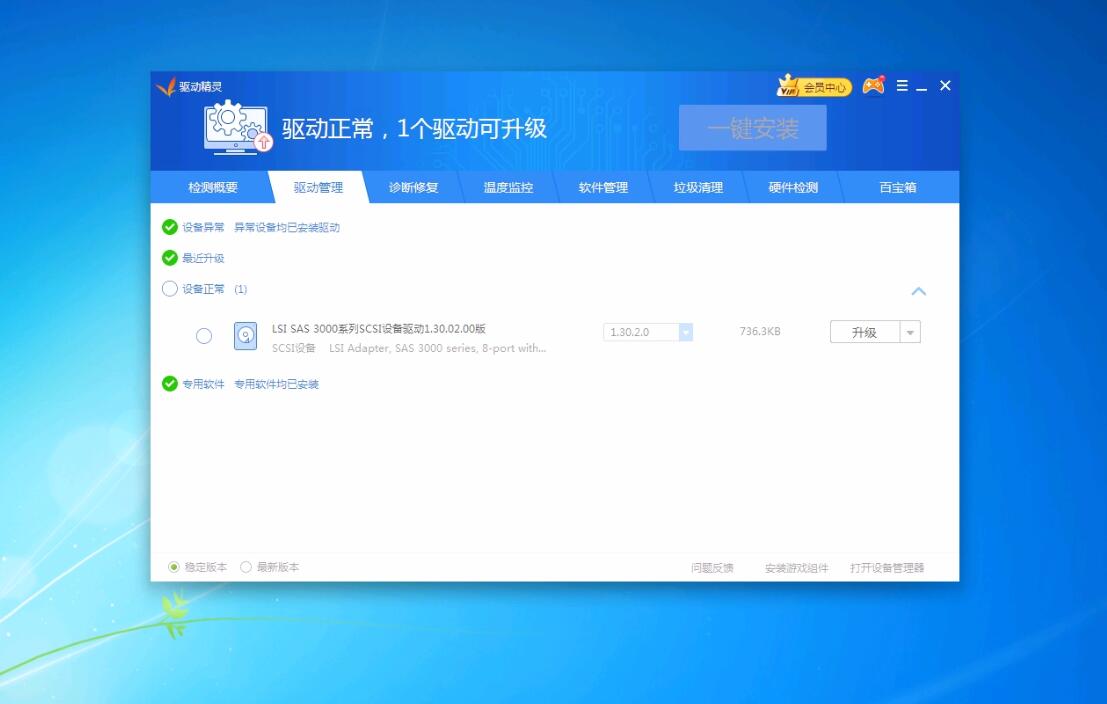The width and height of the screenshot is (1107, 704).
Task: Click the 一键安装 button
Action: [753, 128]
